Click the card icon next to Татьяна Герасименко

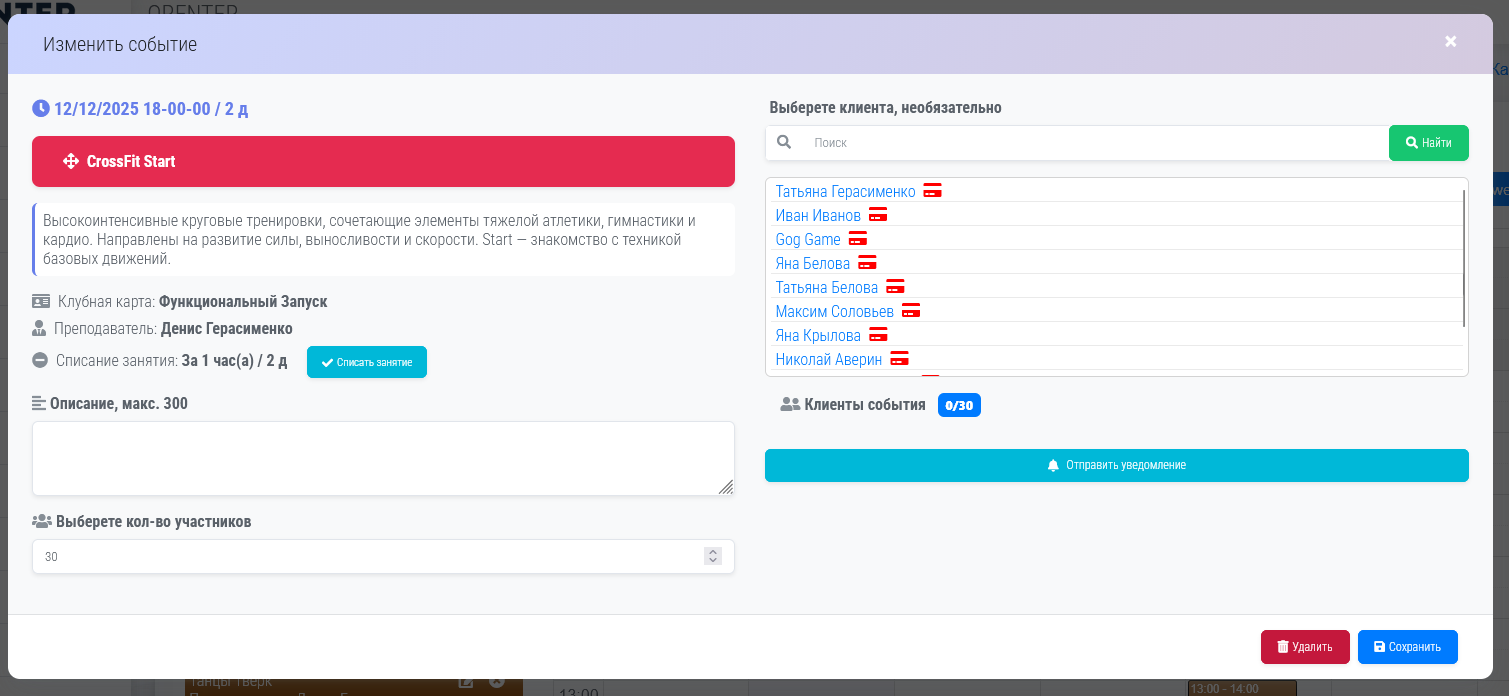pyautogui.click(x=932, y=191)
